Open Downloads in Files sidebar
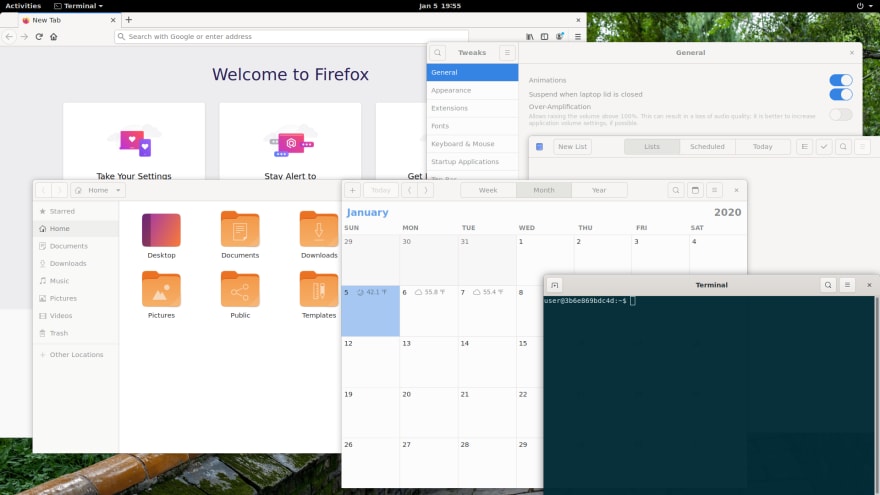This screenshot has height=495, width=880. (x=76, y=264)
